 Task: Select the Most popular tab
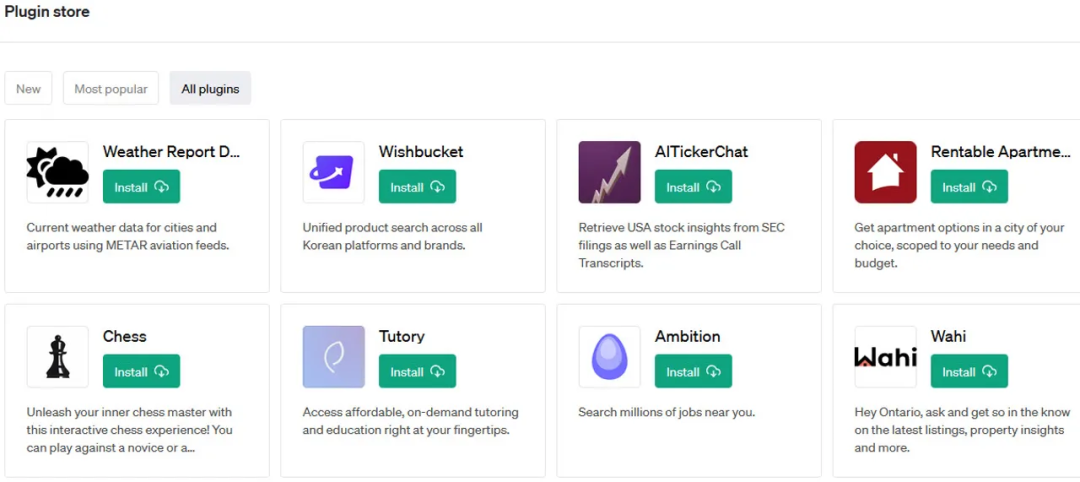111,89
